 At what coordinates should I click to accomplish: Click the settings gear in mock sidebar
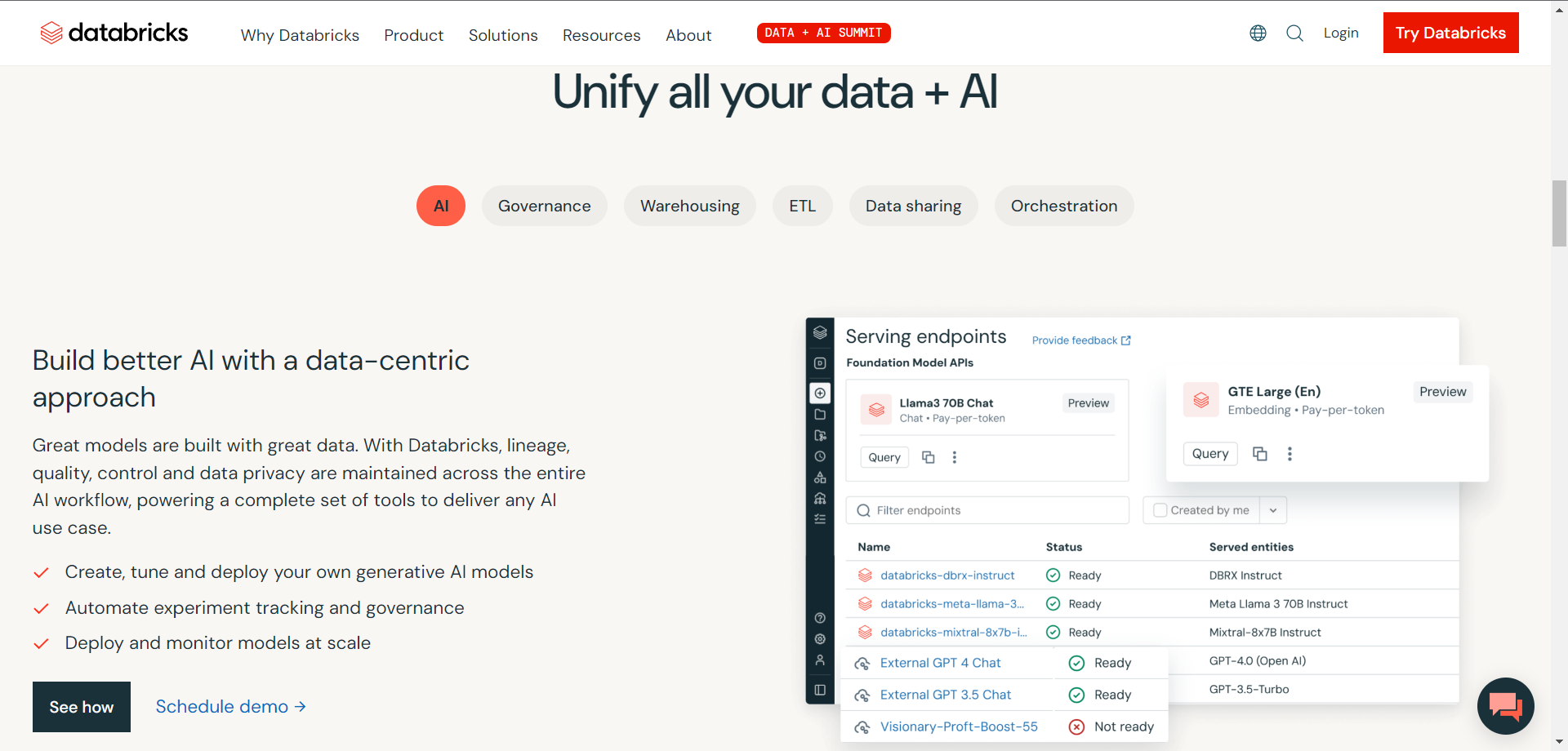[820, 639]
